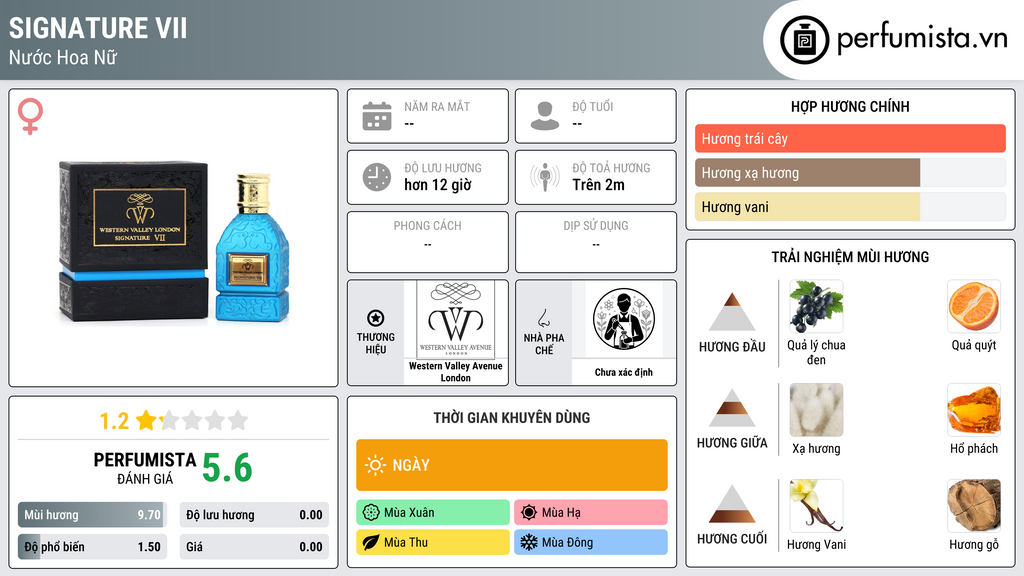Click the Trải nghiệm mùi hương heading
The image size is (1024, 576).
pyautogui.click(x=850, y=257)
